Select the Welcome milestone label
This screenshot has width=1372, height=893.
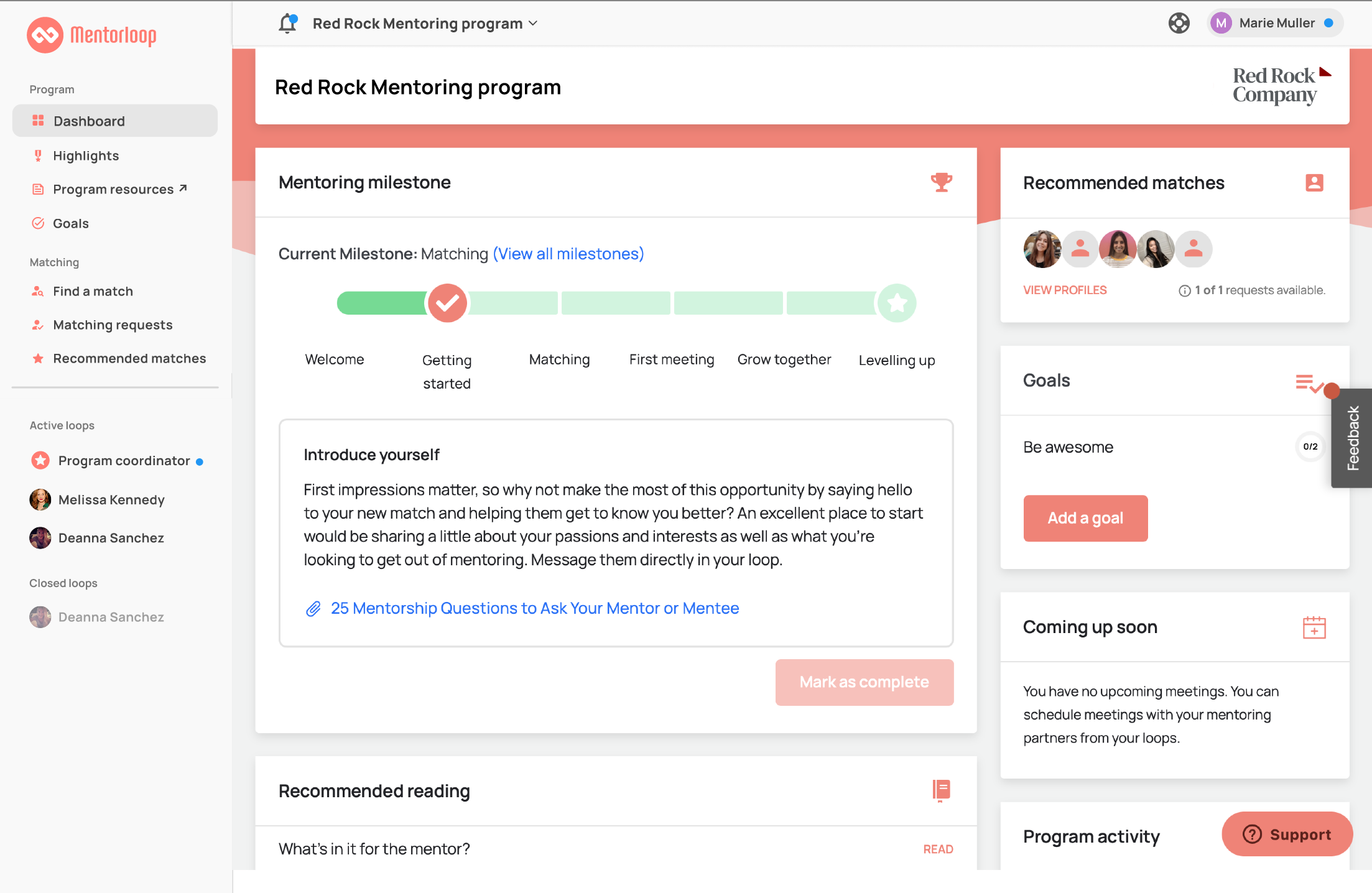[x=335, y=359]
